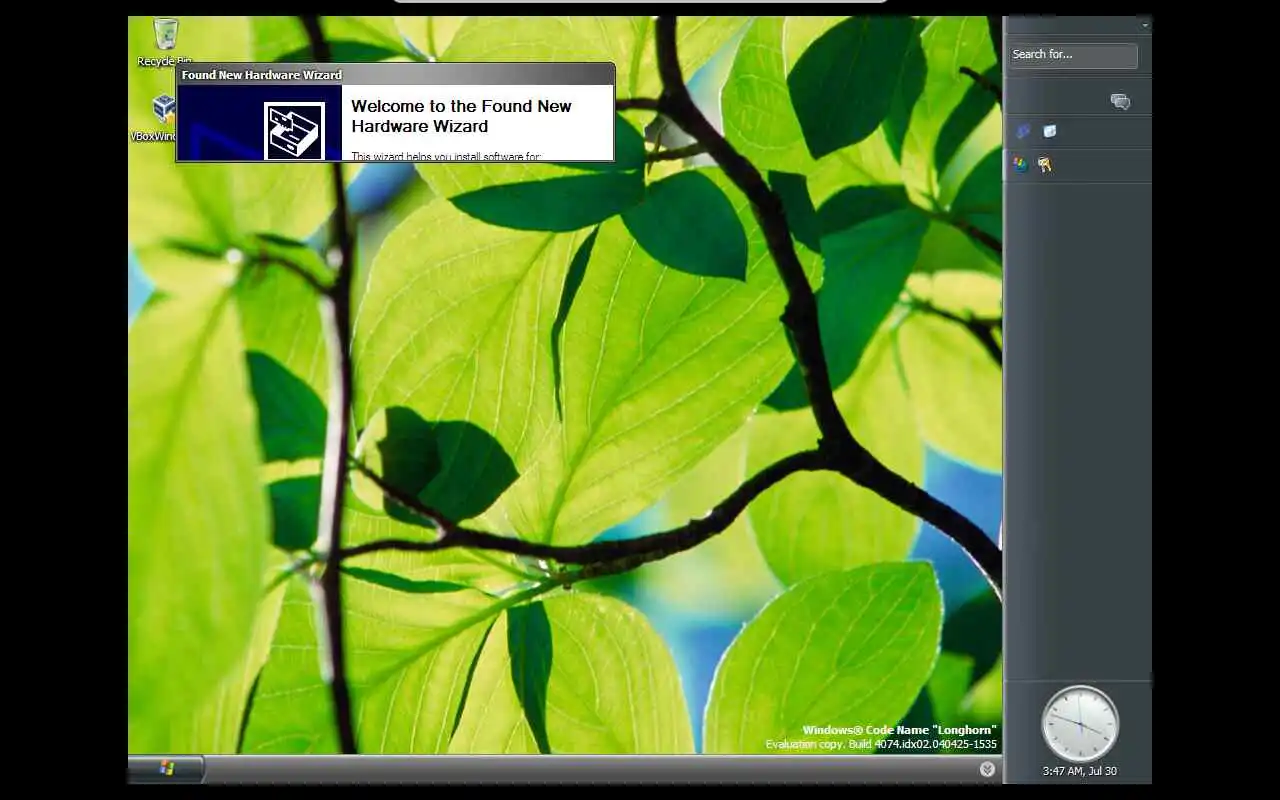
Task: Click the analog clock tile in sidebar
Action: pos(1079,724)
